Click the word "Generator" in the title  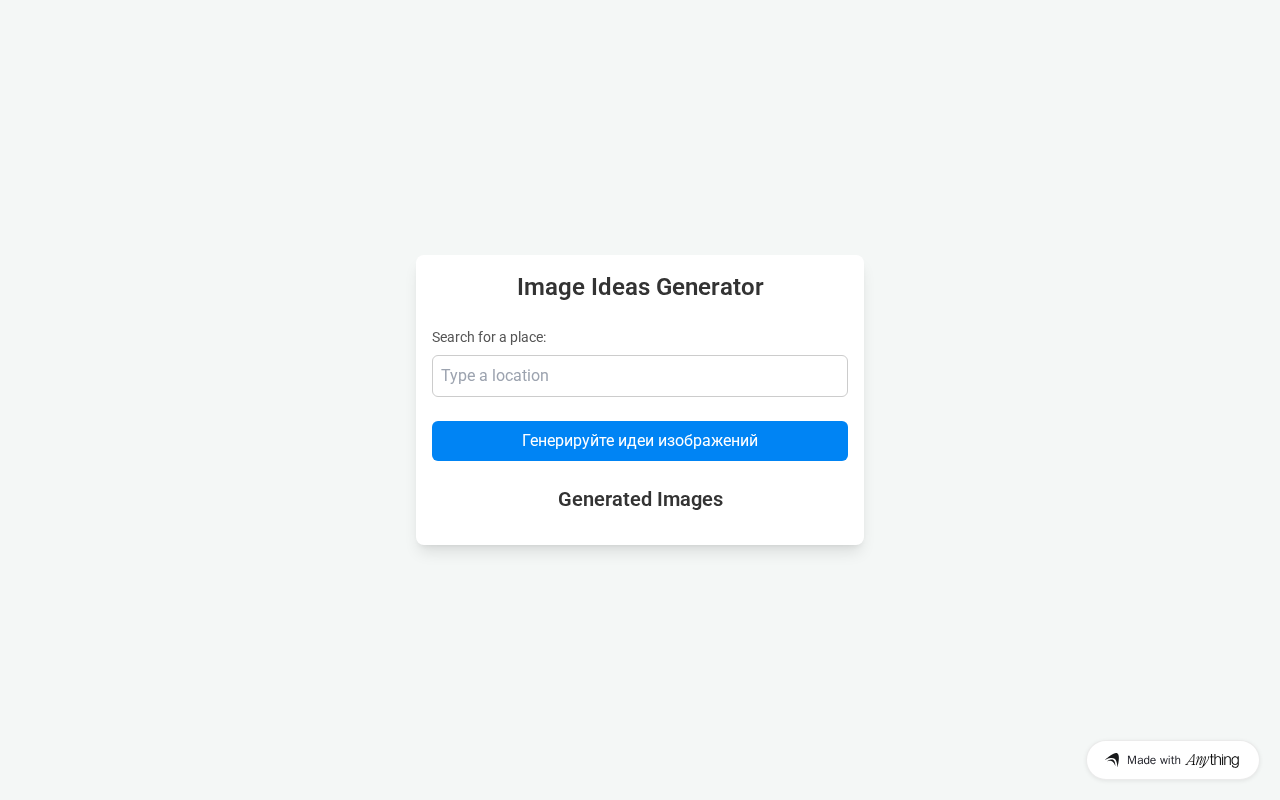pyautogui.click(x=711, y=287)
